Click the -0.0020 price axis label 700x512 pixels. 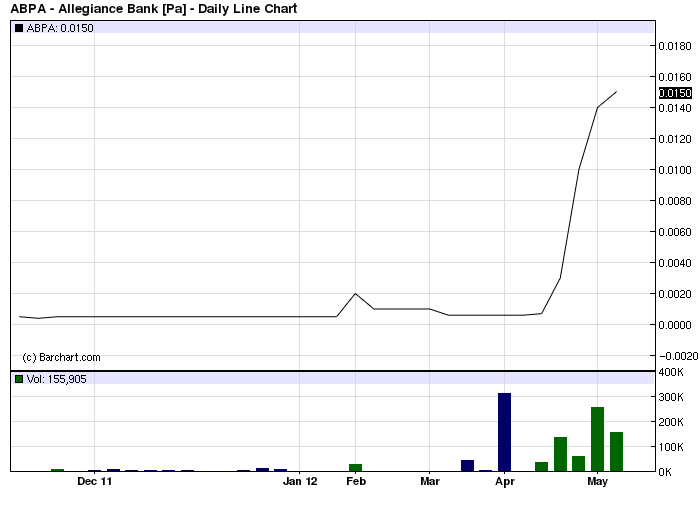678,356
